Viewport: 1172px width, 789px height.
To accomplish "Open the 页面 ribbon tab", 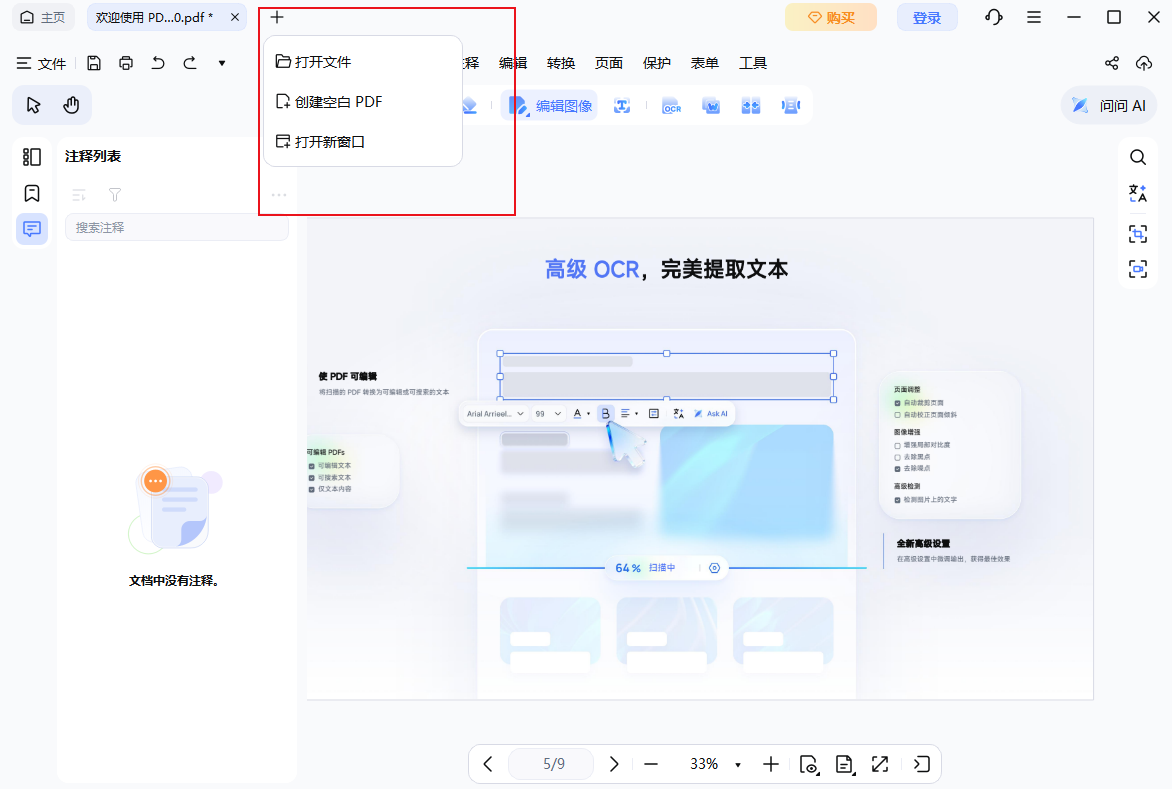I will 608,64.
